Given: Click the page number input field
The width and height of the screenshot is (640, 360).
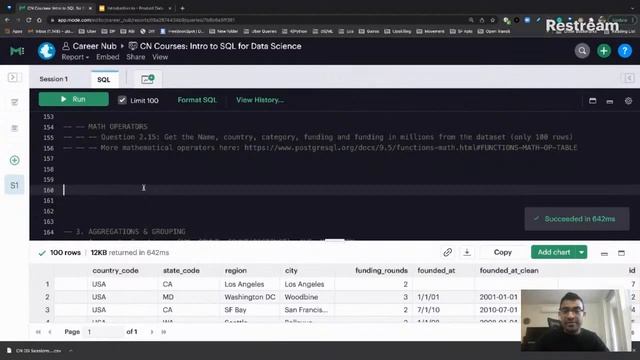Looking at the screenshot, I should point(103,332).
